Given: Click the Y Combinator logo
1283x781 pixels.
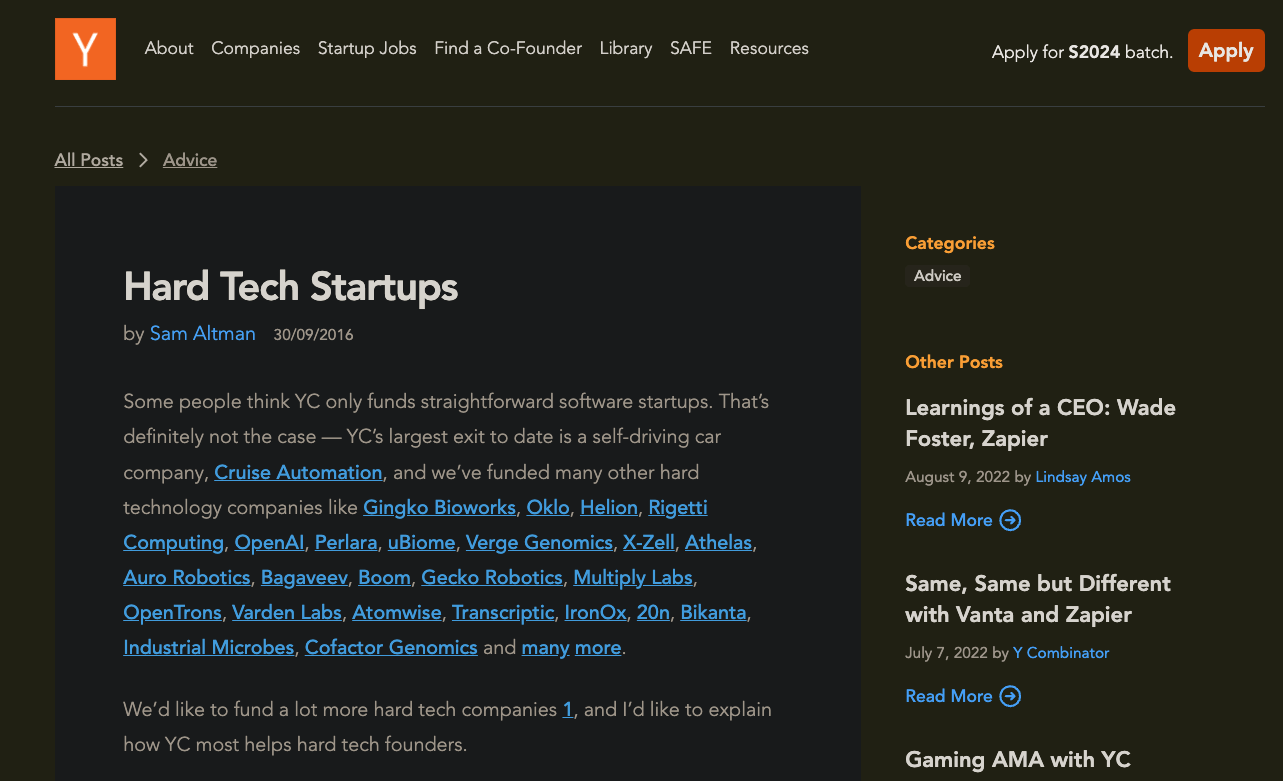Looking at the screenshot, I should coord(85,49).
